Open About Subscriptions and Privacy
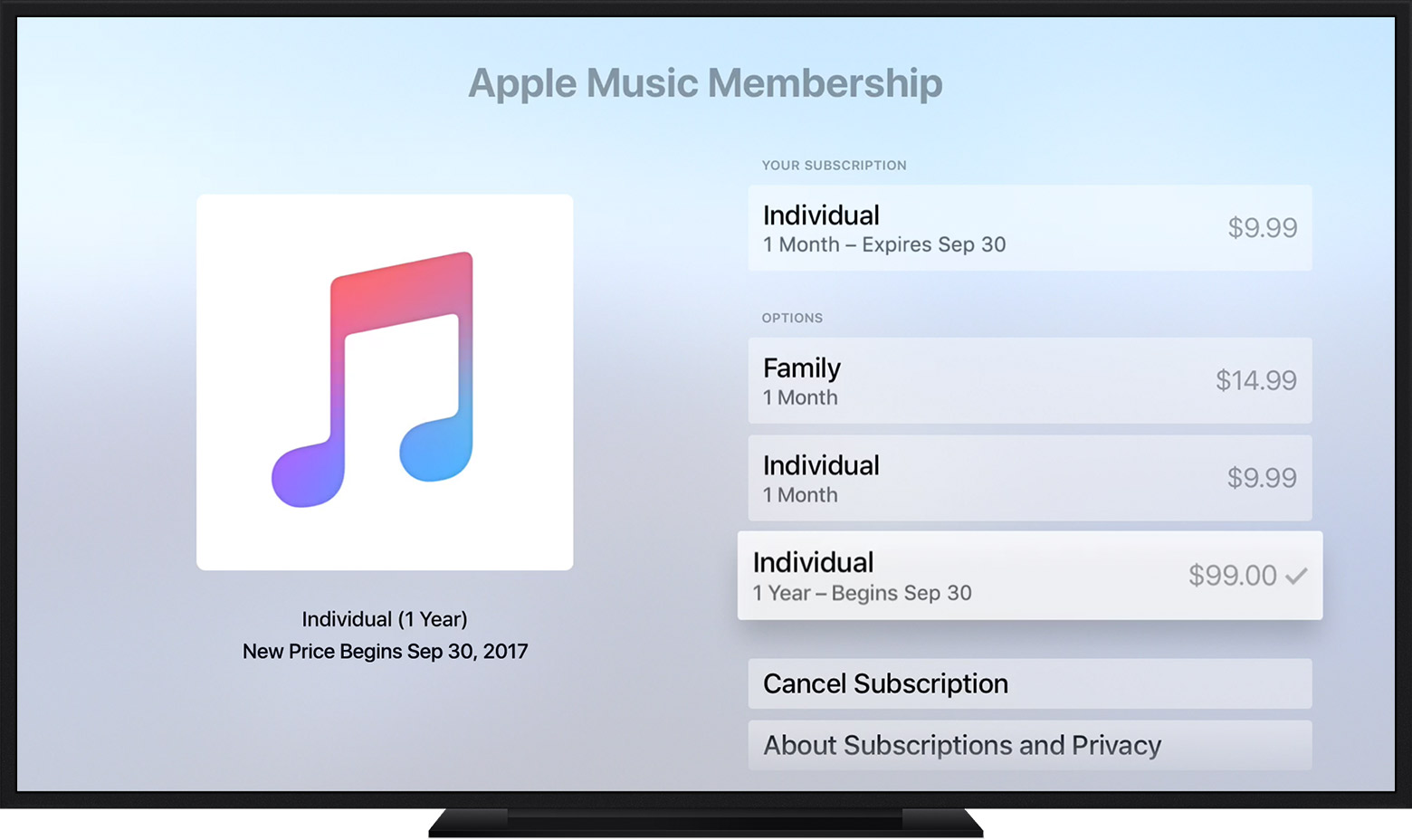Screen dimensions: 1412x840 tap(1030, 745)
